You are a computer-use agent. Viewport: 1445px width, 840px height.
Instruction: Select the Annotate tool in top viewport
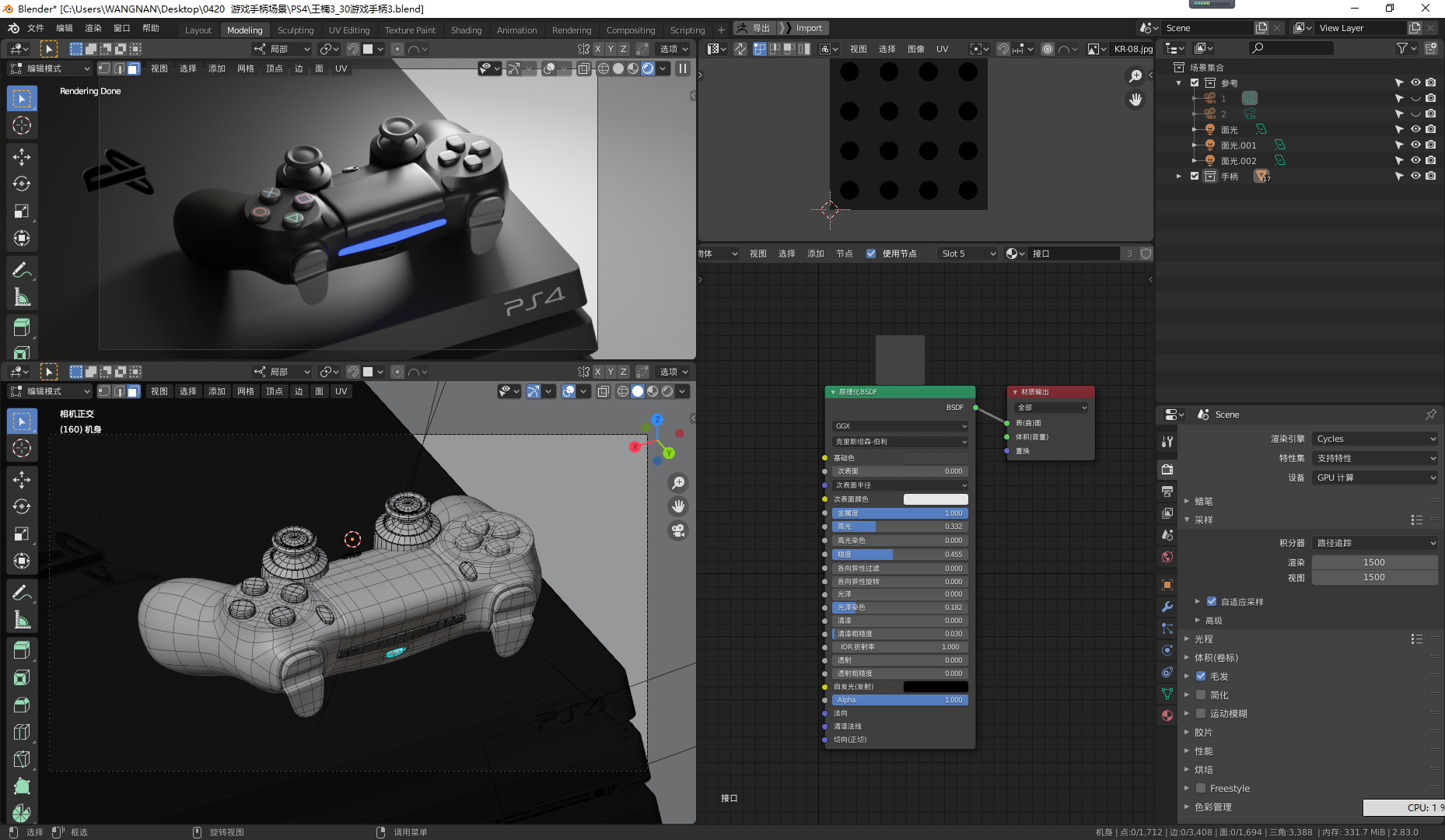22,270
